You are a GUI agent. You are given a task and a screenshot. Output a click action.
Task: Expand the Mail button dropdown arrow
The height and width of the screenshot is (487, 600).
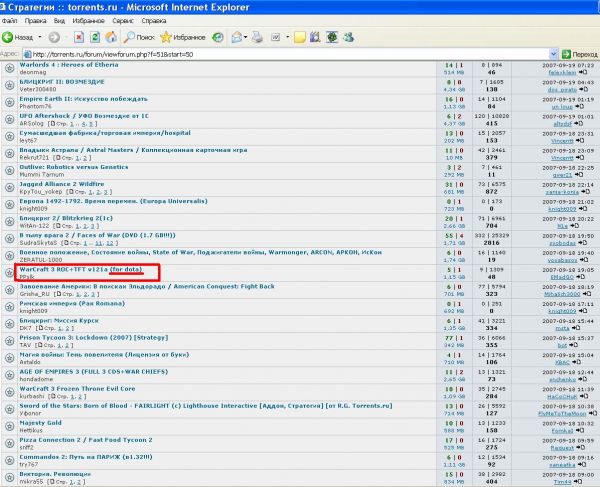(246, 36)
